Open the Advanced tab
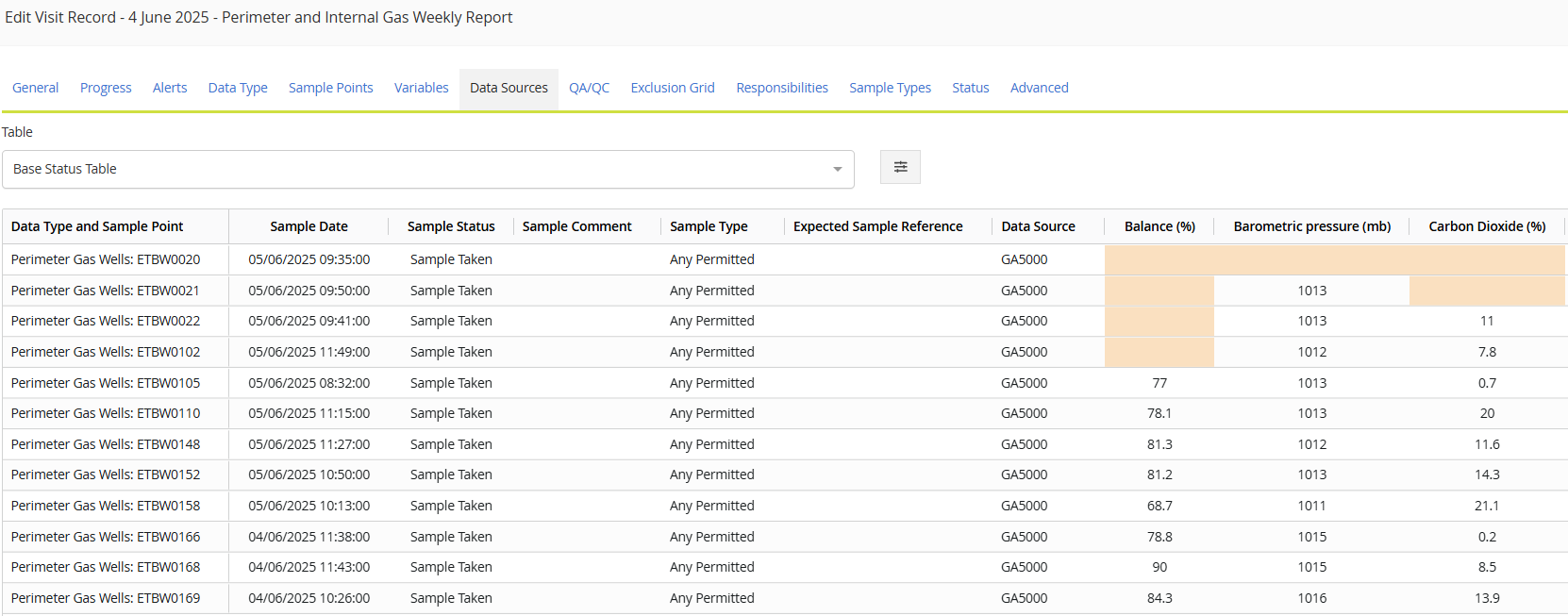 pos(1039,88)
